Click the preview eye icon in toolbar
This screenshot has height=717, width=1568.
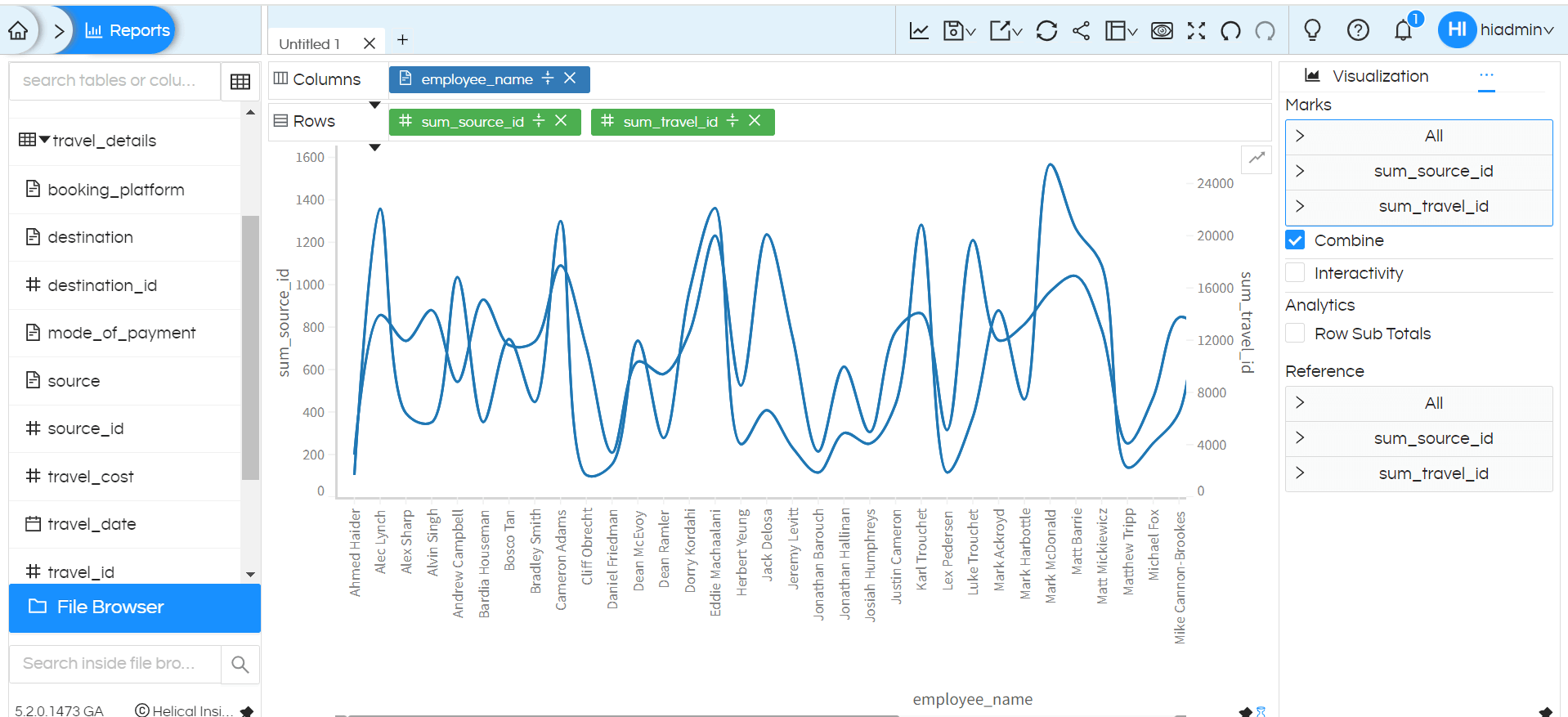coord(1162,31)
